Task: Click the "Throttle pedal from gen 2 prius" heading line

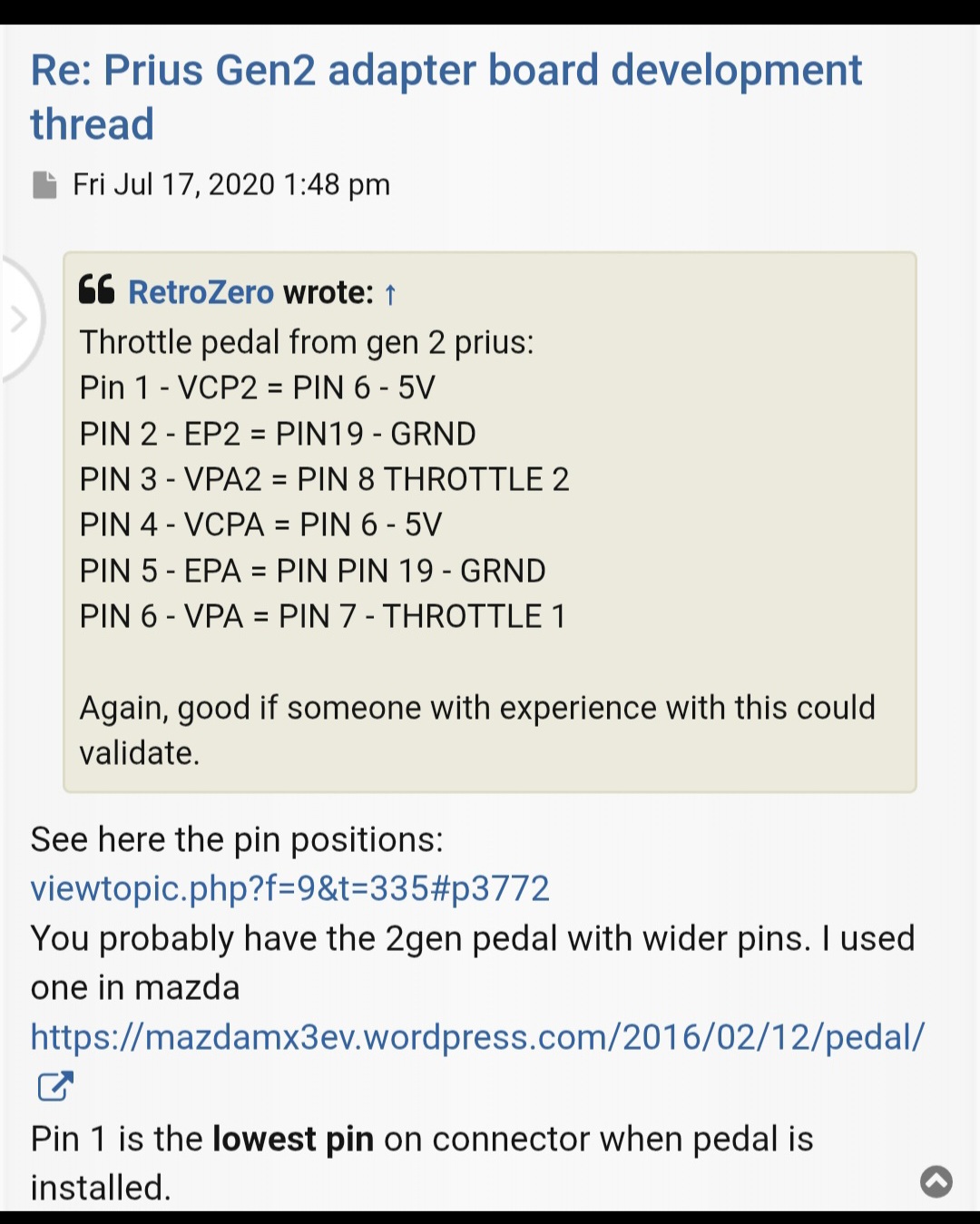Action: (x=307, y=342)
